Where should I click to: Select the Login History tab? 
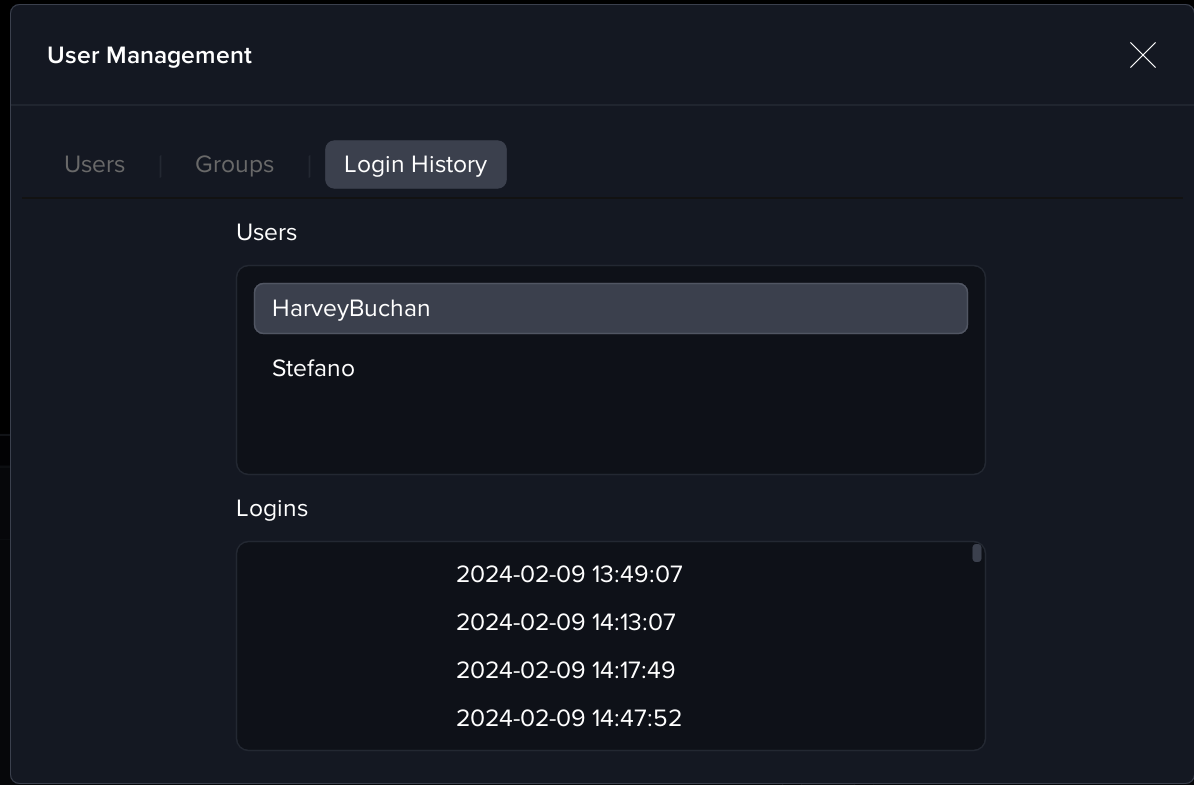415,164
